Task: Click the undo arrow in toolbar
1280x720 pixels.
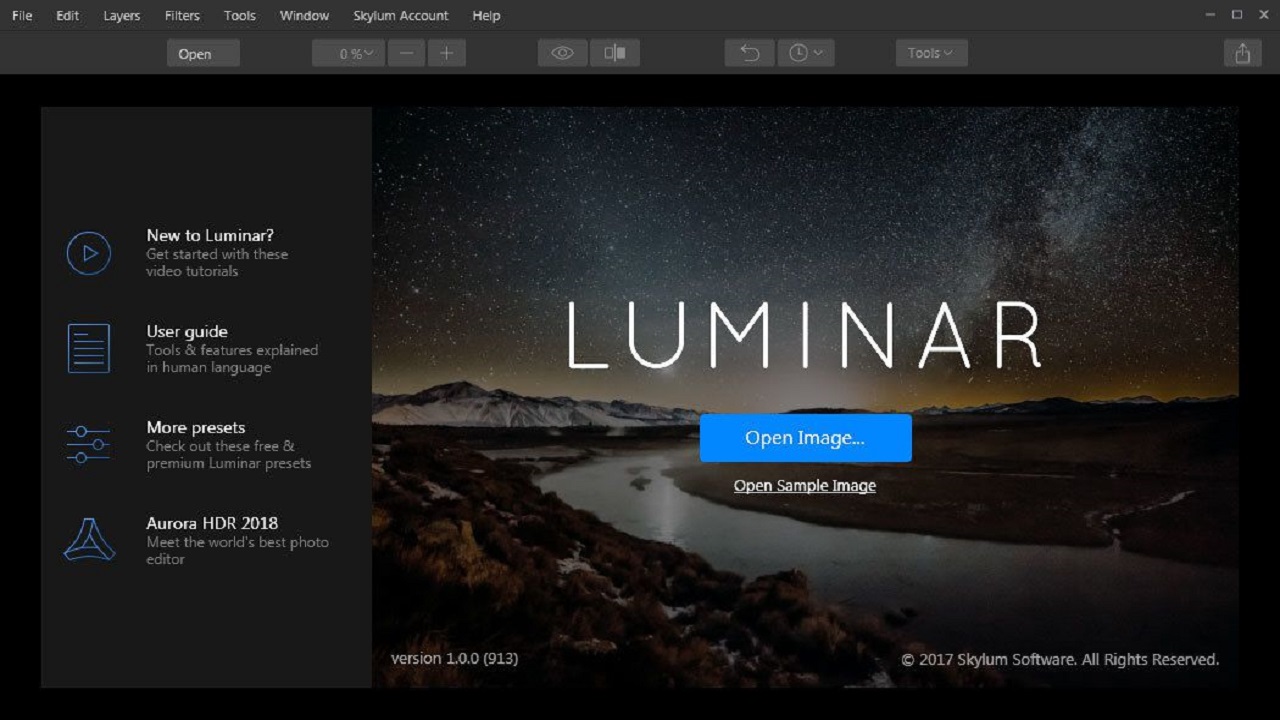Action: coord(750,53)
